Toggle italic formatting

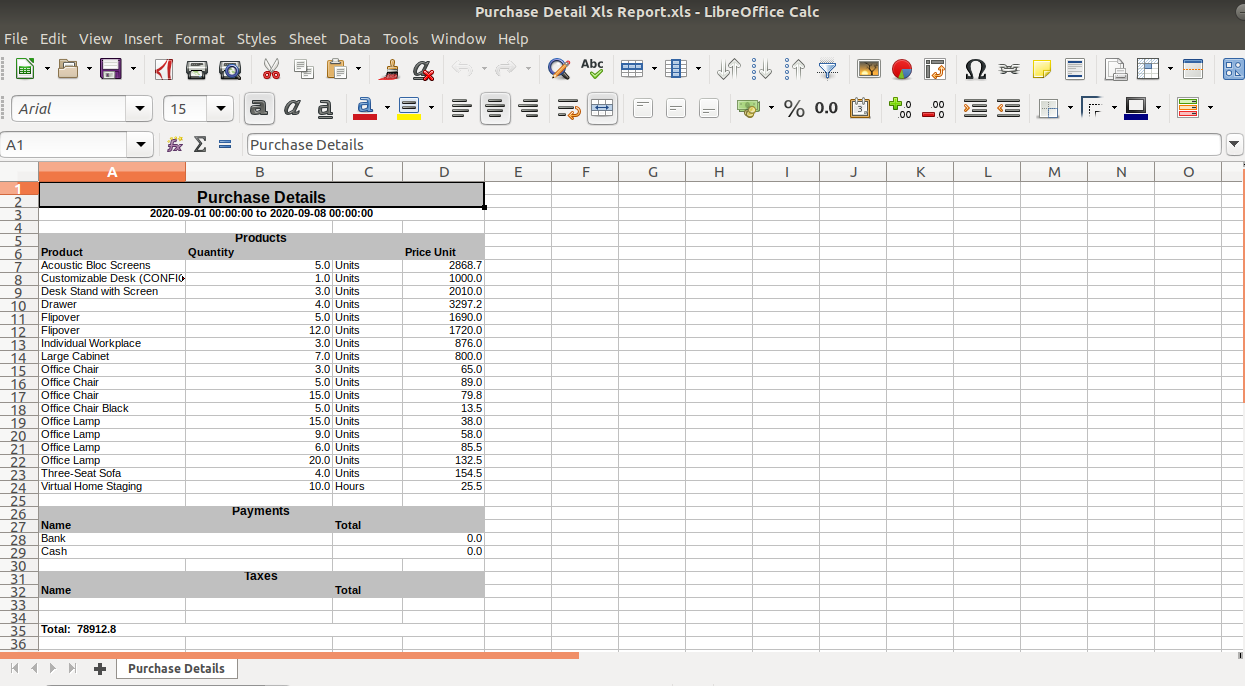[292, 108]
